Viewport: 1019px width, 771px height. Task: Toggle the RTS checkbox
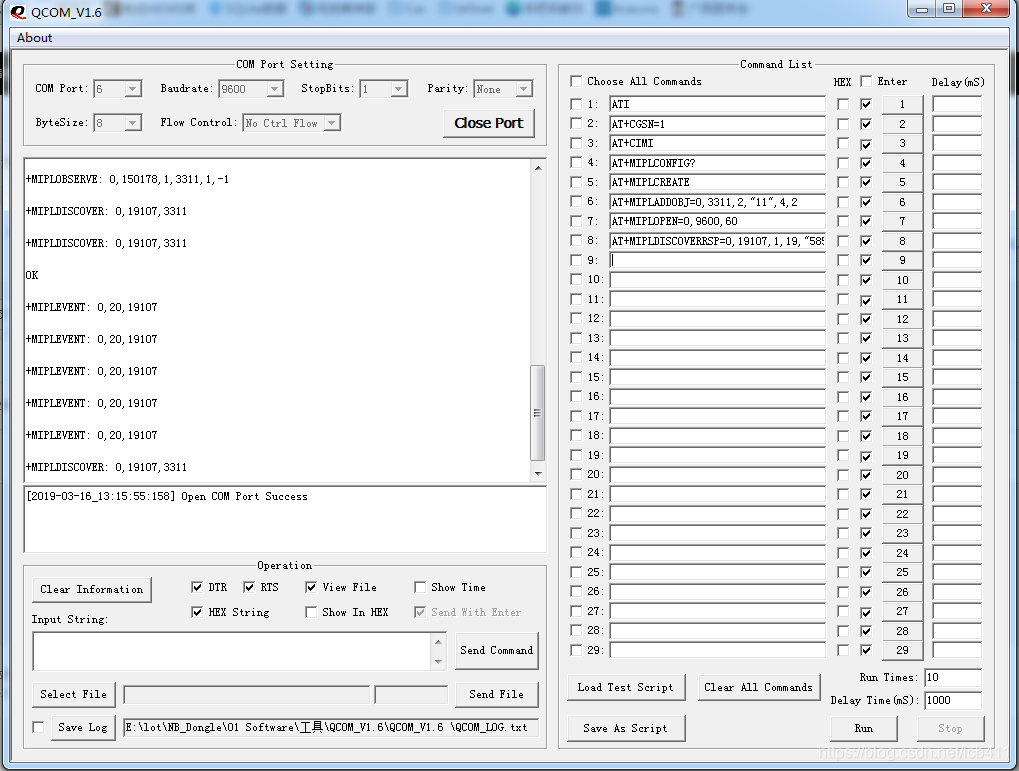click(x=249, y=587)
